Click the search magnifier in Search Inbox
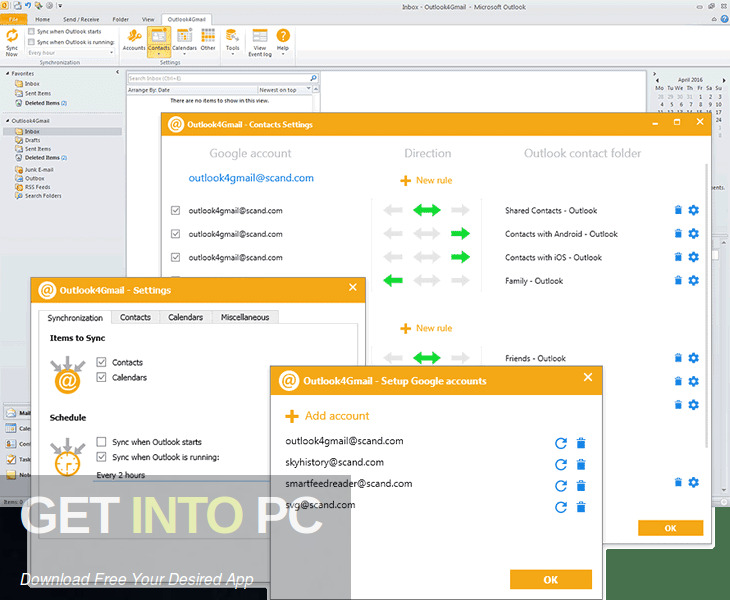This screenshot has height=600, width=730. pos(313,78)
